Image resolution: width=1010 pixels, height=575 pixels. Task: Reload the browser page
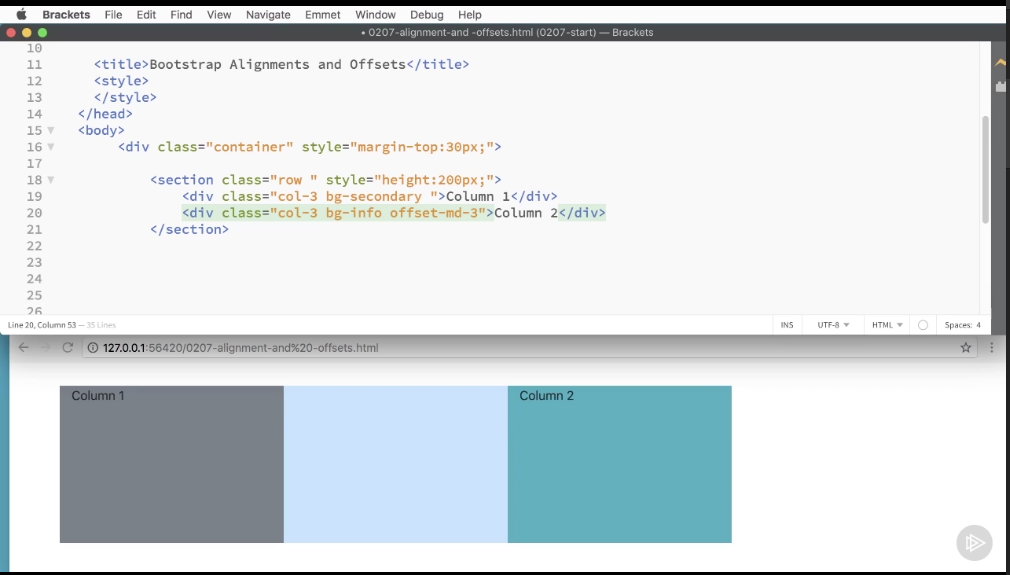67,348
